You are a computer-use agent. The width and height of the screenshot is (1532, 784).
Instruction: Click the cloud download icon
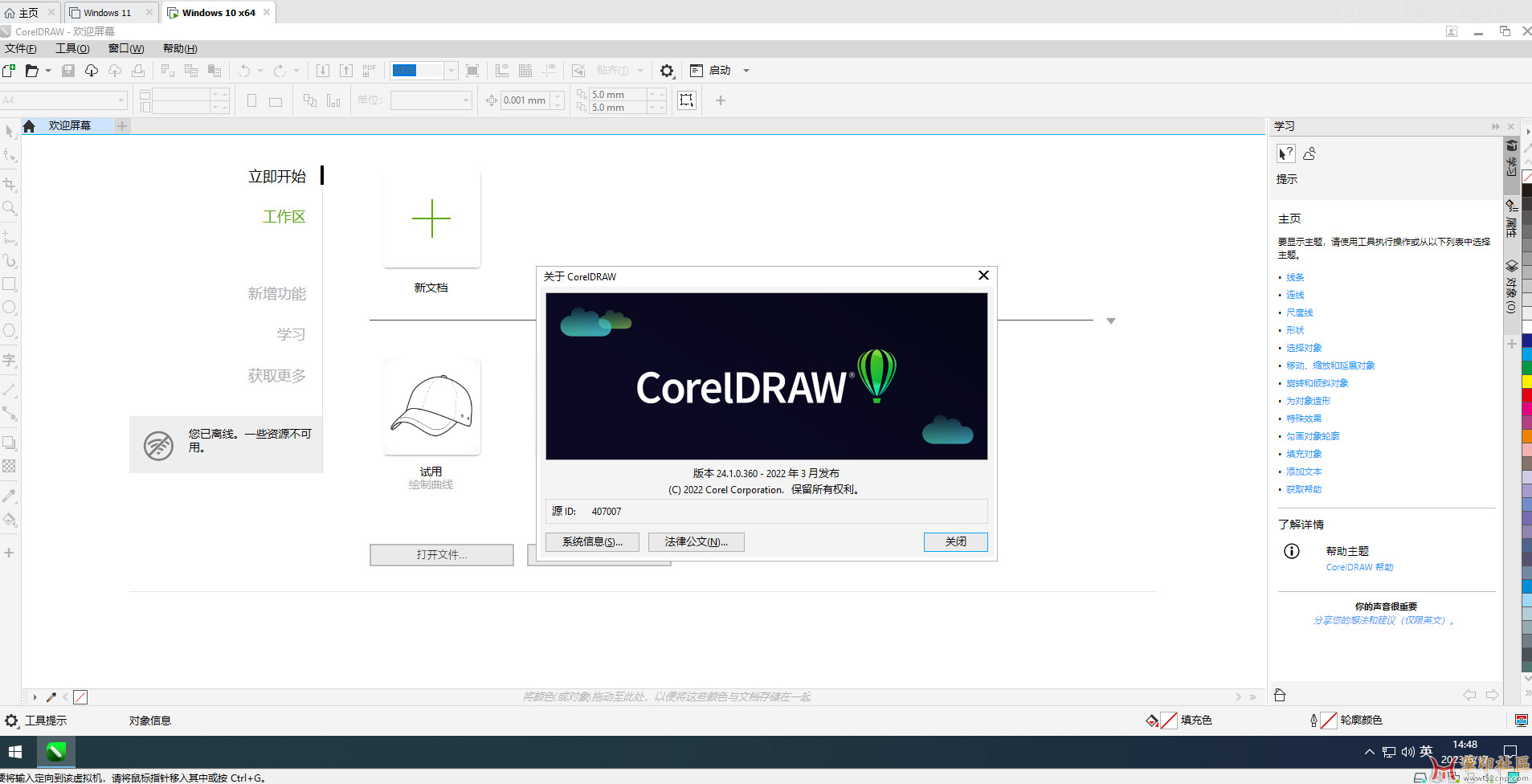[92, 71]
